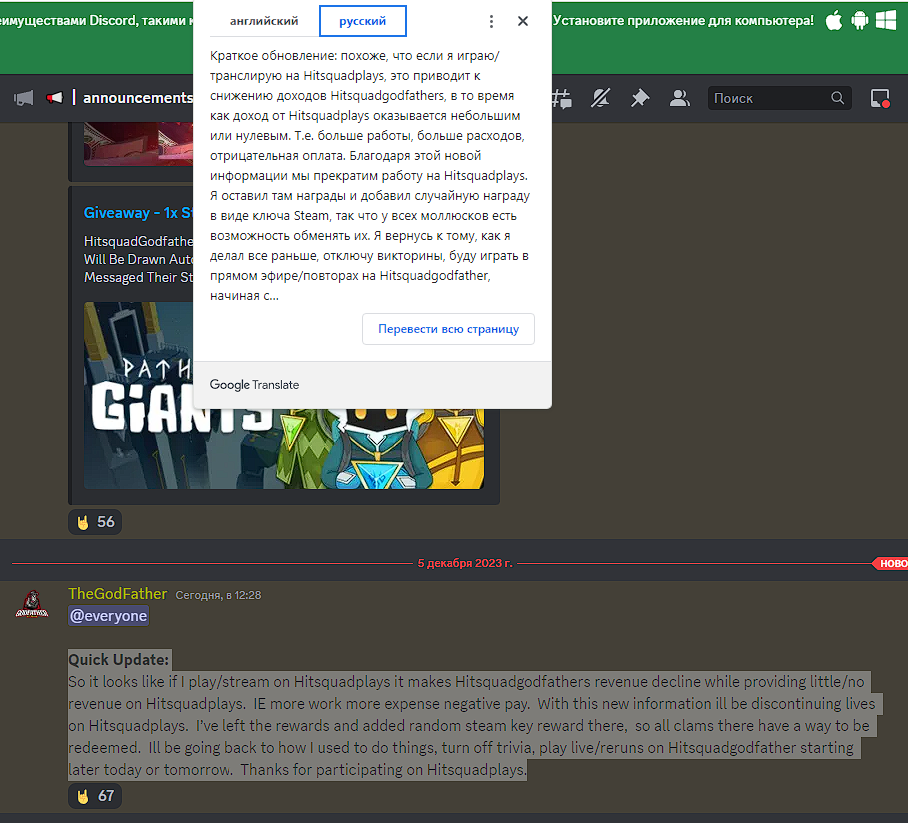Click the Google Translate logo text

click(x=254, y=385)
